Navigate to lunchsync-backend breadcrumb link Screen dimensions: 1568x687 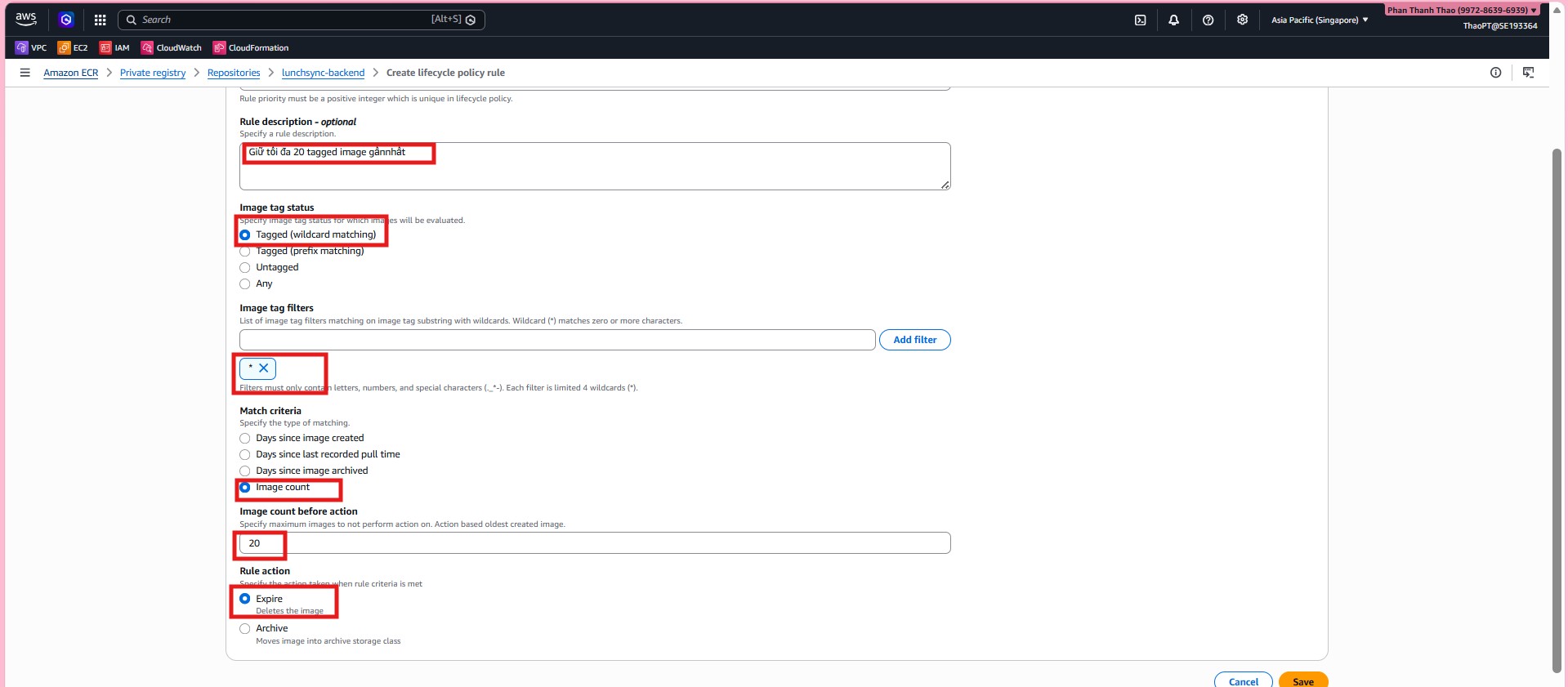(x=323, y=73)
